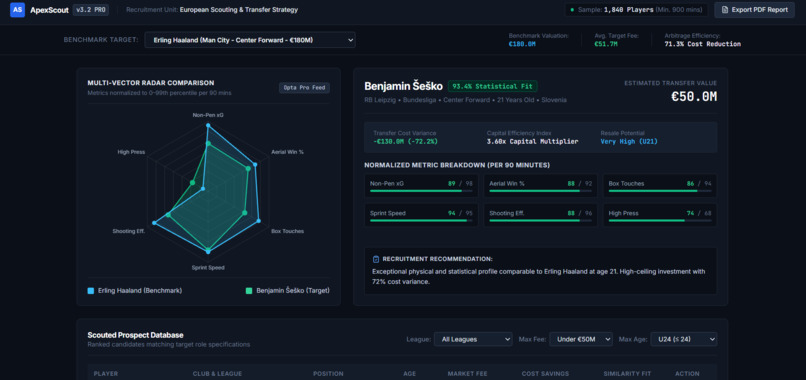Click the €51.7M average target fee
This screenshot has height=380, width=806.
pos(606,44)
